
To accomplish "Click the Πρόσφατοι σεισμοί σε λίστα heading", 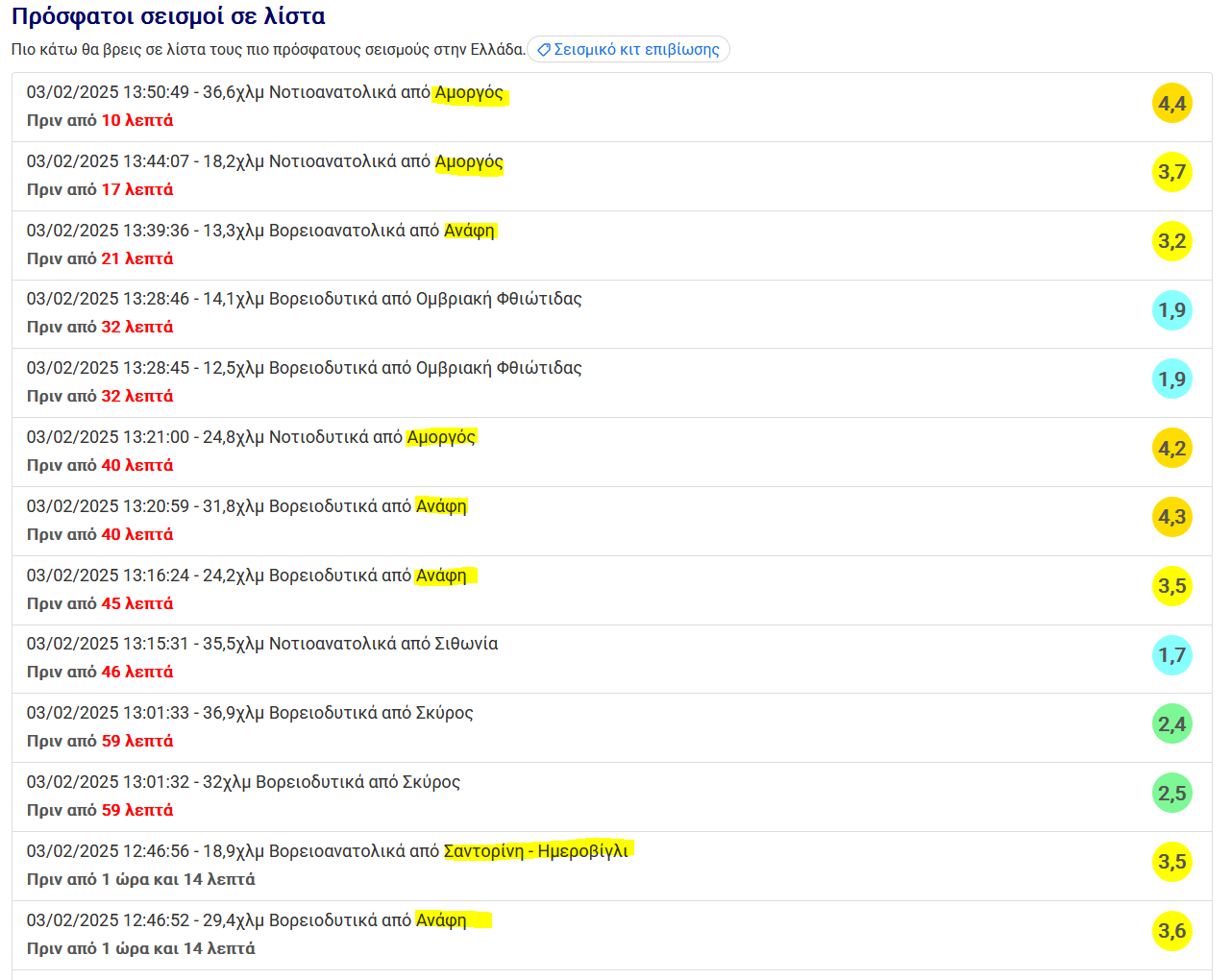I will [x=168, y=16].
